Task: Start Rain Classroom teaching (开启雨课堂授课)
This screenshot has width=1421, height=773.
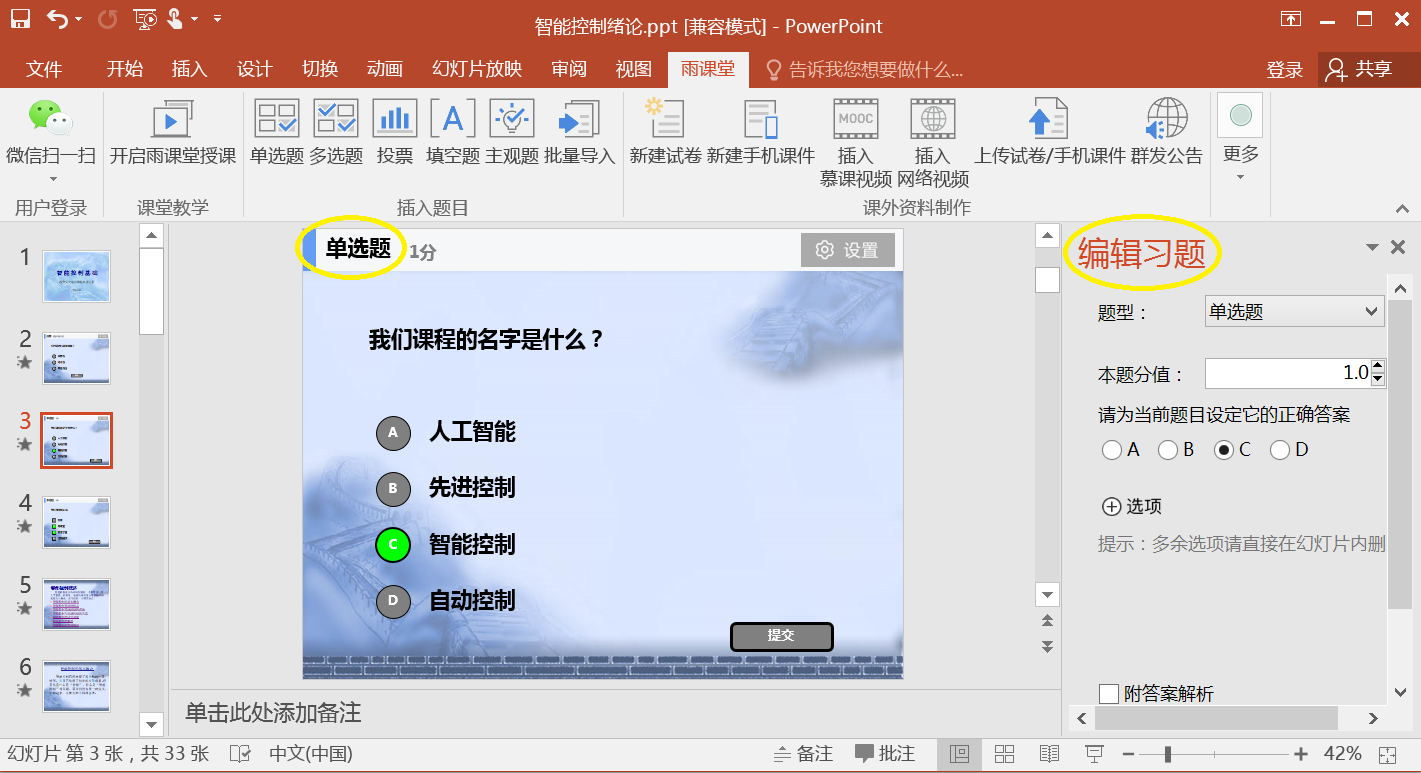Action: [x=173, y=131]
